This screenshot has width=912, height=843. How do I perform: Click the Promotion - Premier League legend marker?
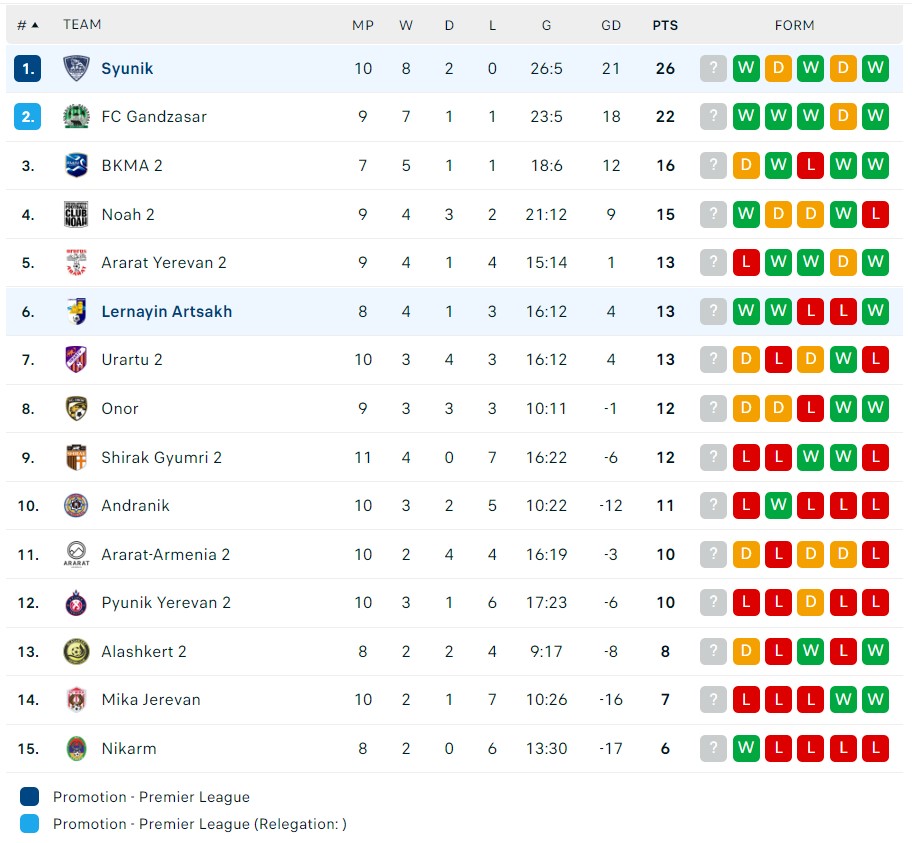pos(29,799)
